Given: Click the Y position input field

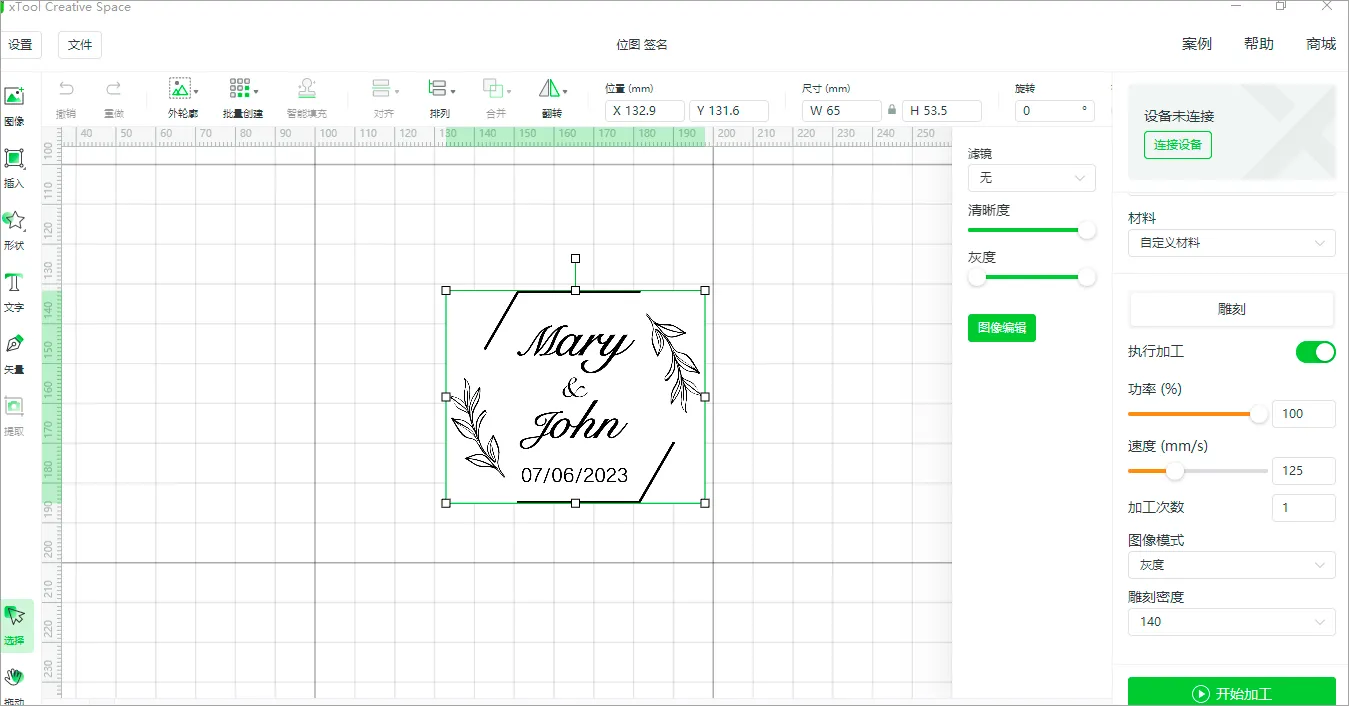Looking at the screenshot, I should click(729, 111).
